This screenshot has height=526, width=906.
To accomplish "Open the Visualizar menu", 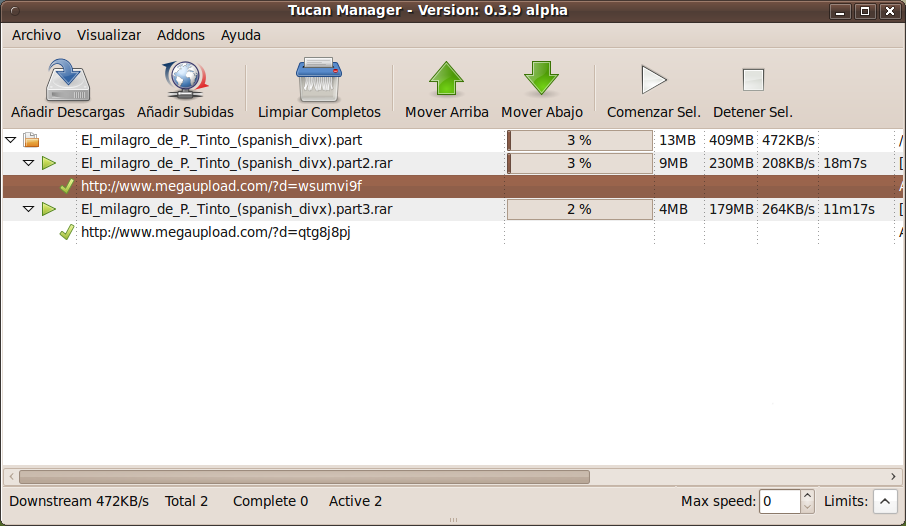I will pos(109,35).
